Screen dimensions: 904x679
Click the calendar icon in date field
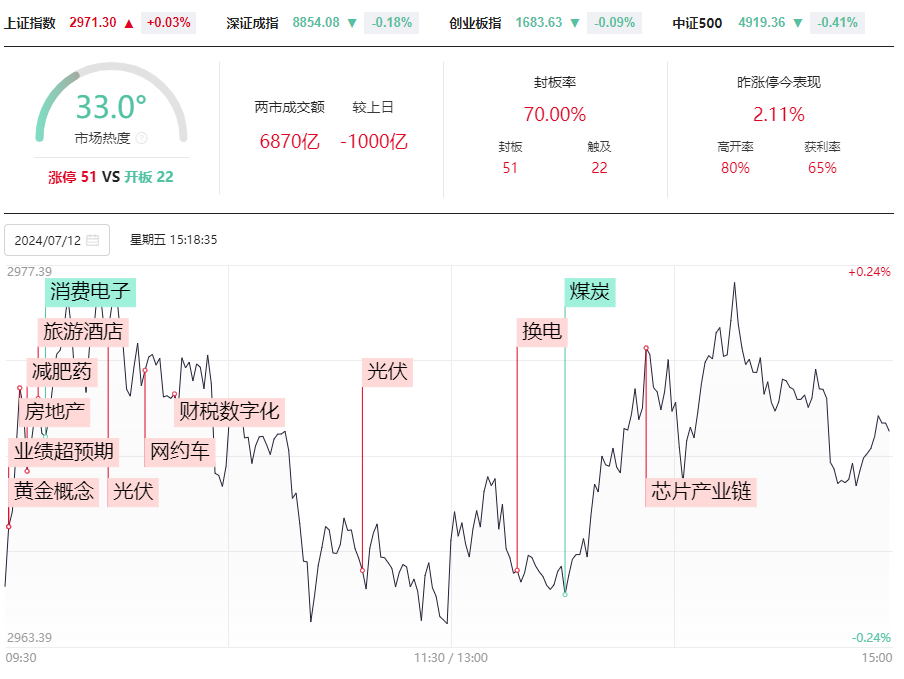[x=92, y=240]
